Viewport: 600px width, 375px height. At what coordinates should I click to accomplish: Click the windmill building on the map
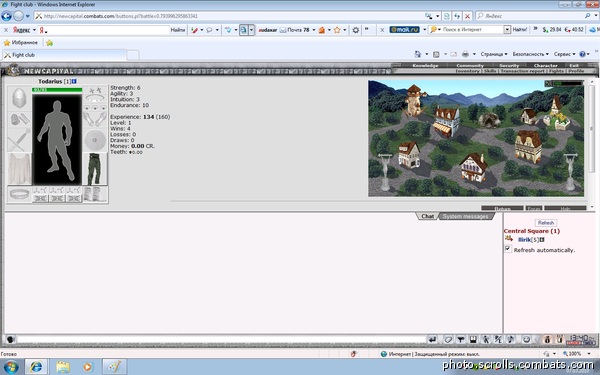[x=415, y=100]
